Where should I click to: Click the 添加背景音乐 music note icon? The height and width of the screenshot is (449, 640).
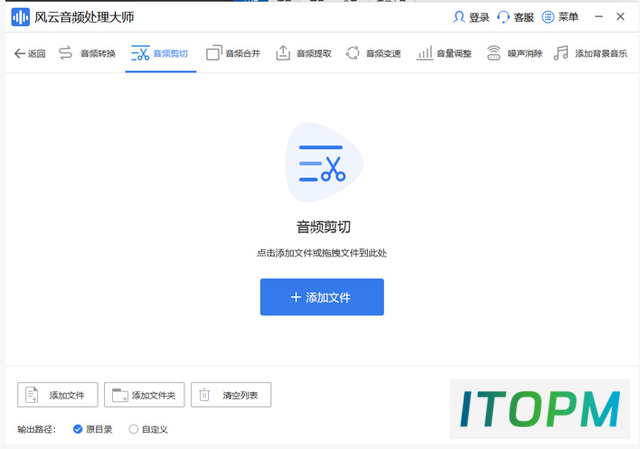[x=561, y=53]
